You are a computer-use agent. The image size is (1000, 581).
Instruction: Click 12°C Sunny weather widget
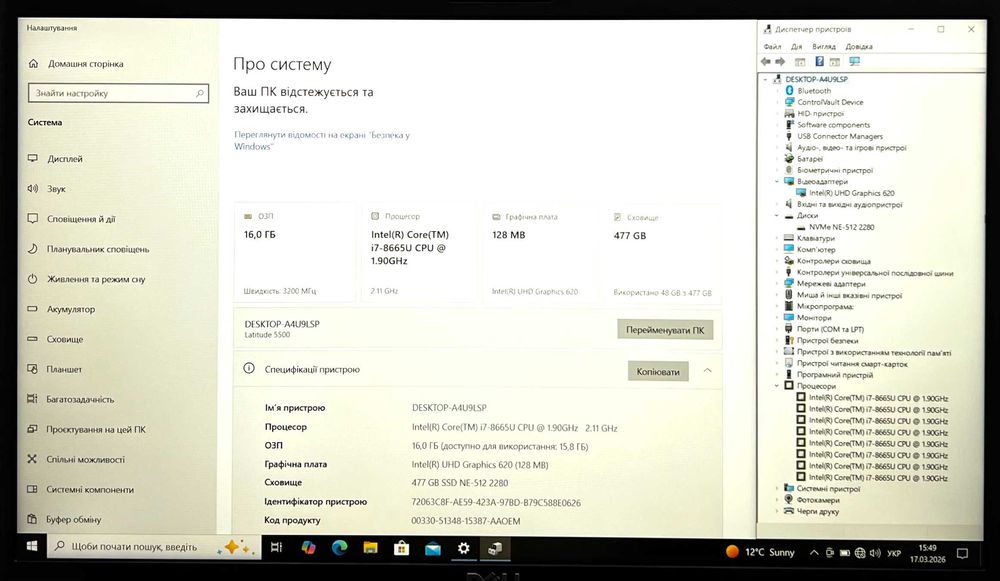pos(760,552)
